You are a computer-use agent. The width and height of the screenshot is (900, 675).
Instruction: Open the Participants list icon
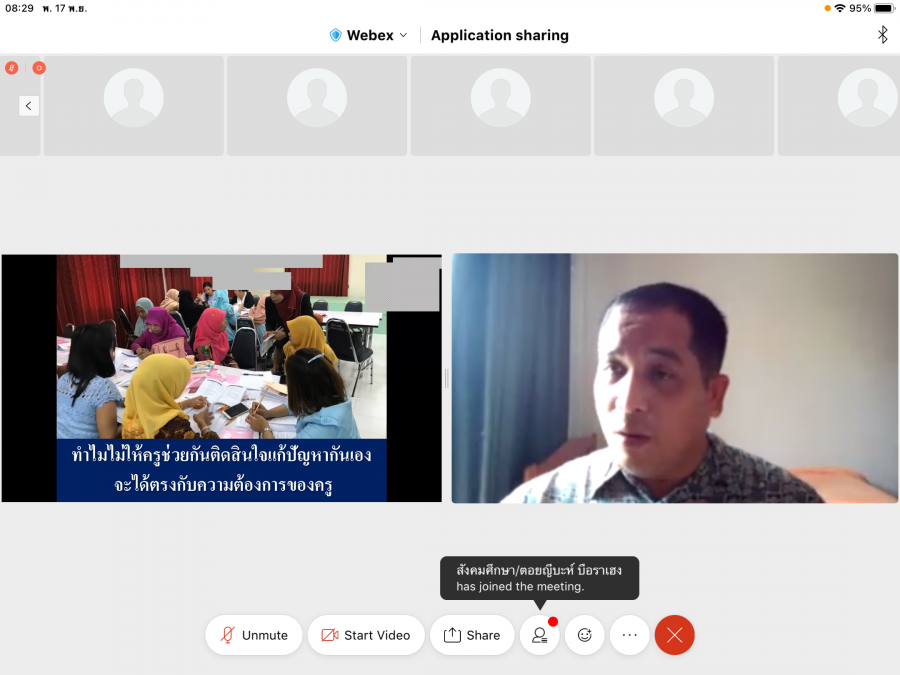(539, 635)
